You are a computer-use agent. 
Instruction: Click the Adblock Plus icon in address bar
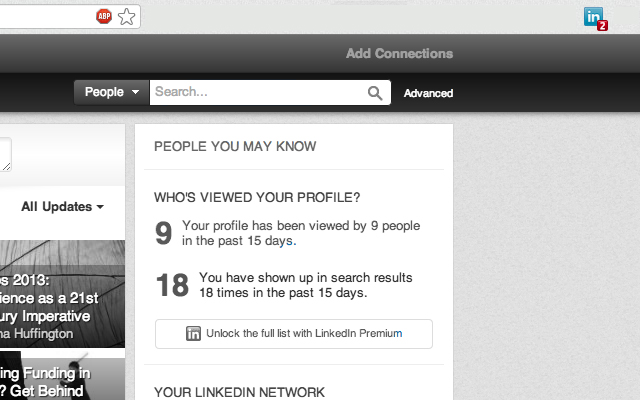pos(104,16)
